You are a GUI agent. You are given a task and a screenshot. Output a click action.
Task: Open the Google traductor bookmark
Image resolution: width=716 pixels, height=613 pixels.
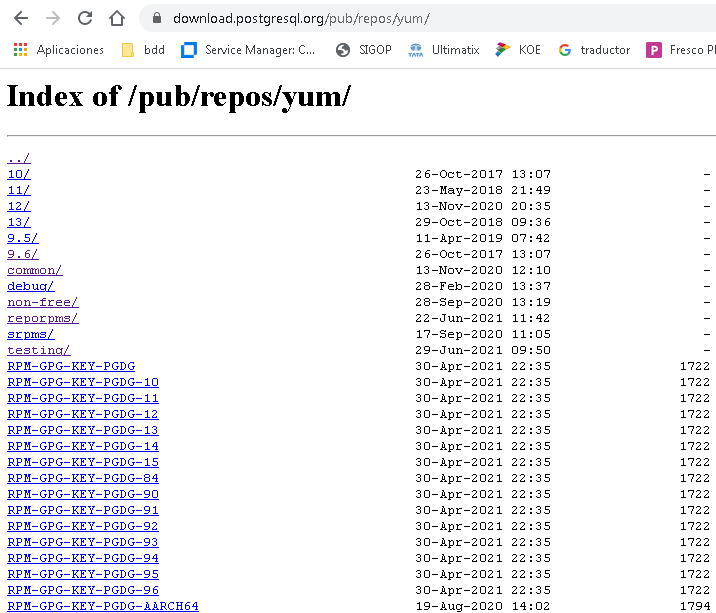(x=594, y=49)
